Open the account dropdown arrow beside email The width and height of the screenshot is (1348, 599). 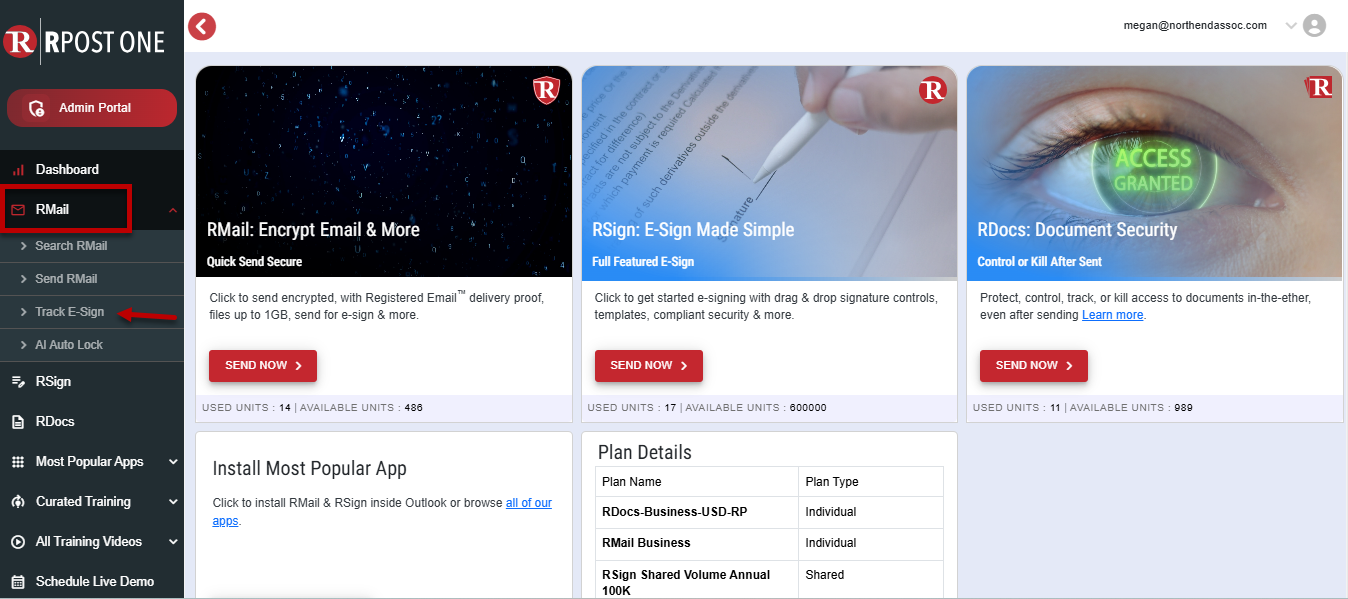coord(1290,26)
